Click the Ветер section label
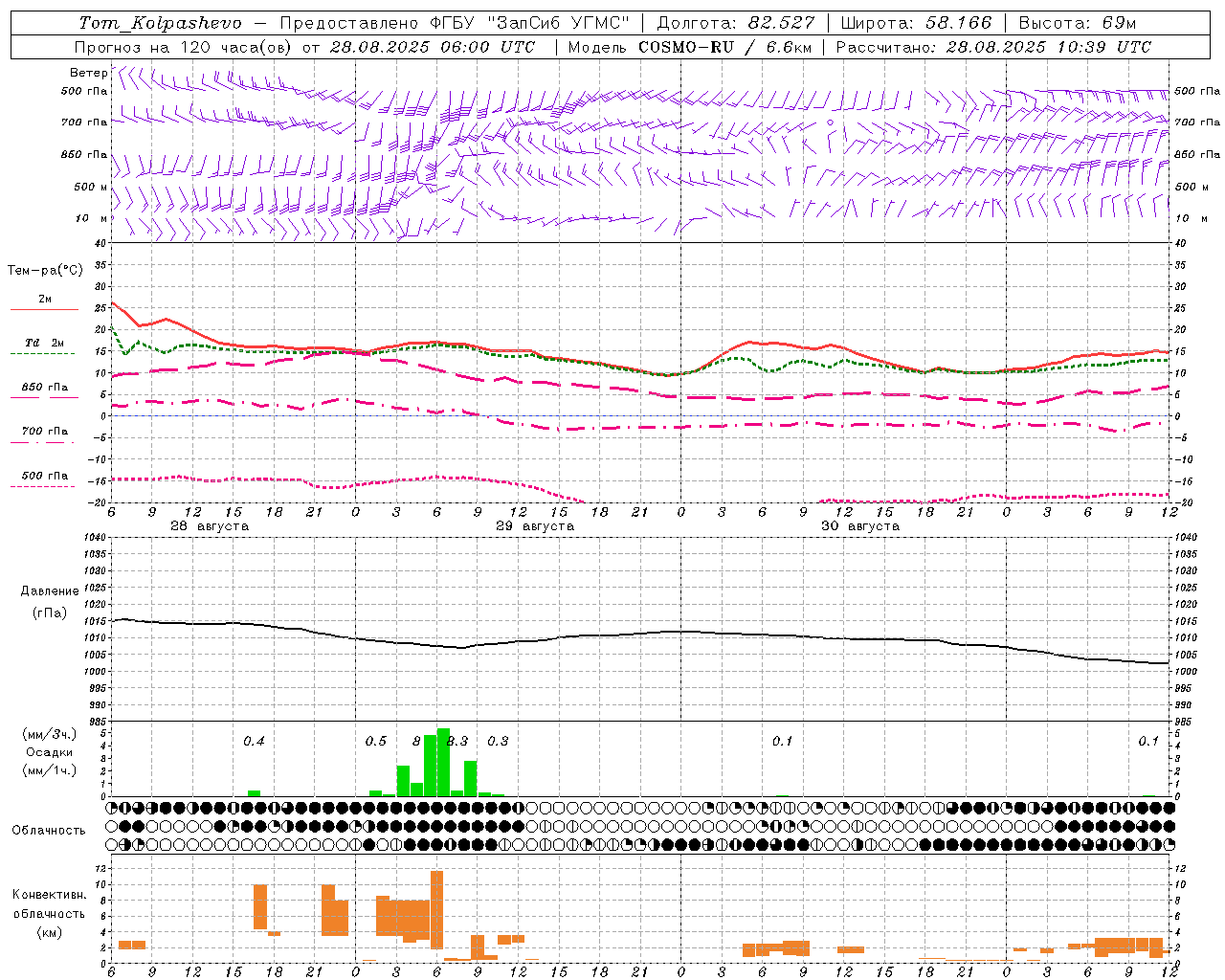The height and width of the screenshot is (980, 1225). [88, 73]
